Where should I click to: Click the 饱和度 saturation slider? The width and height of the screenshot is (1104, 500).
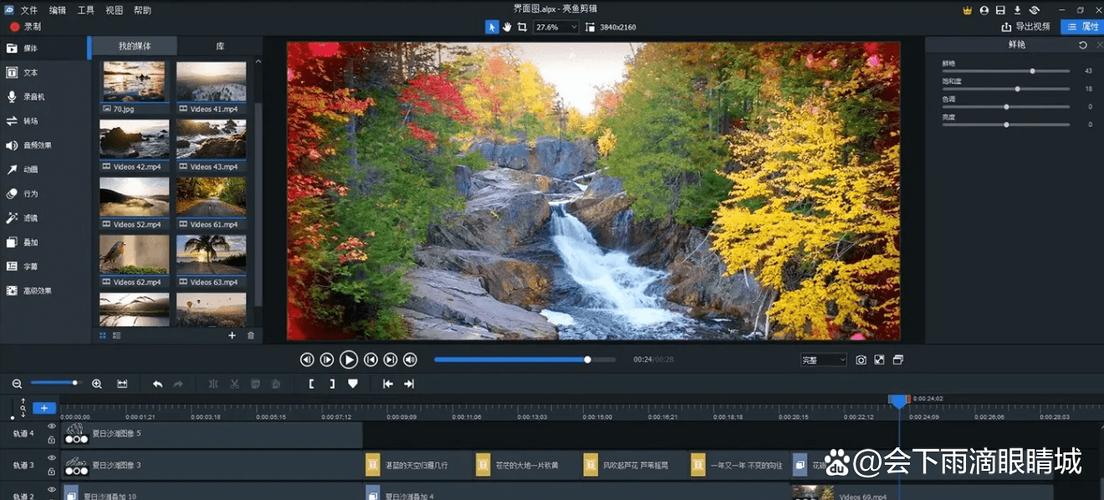1006,89
